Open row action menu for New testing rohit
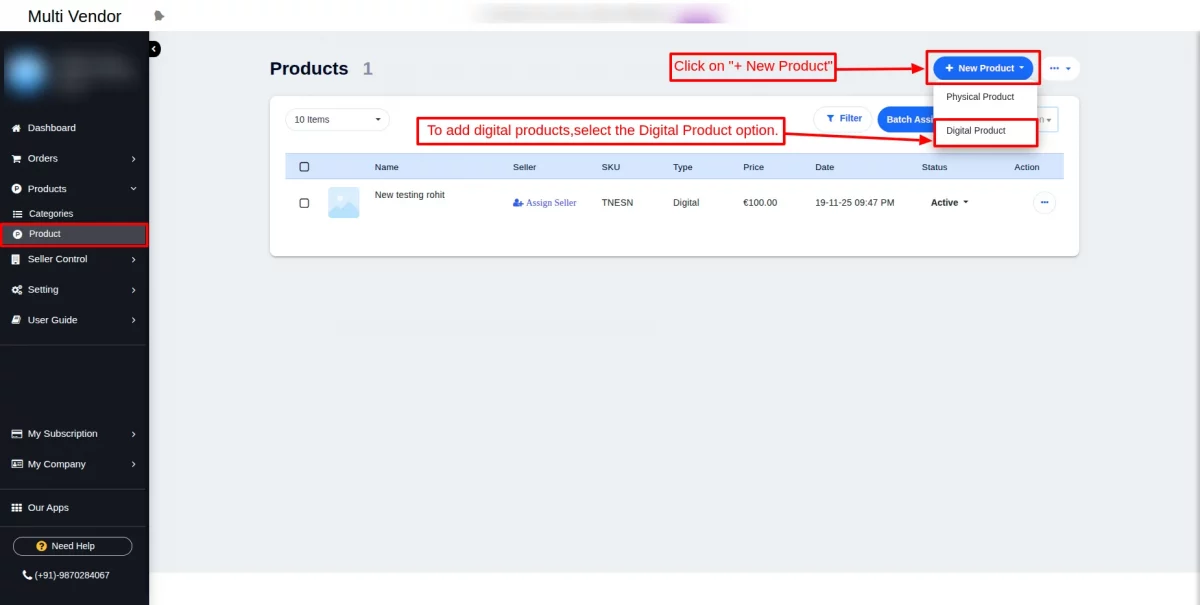Image resolution: width=1200 pixels, height=605 pixels. [x=1044, y=203]
